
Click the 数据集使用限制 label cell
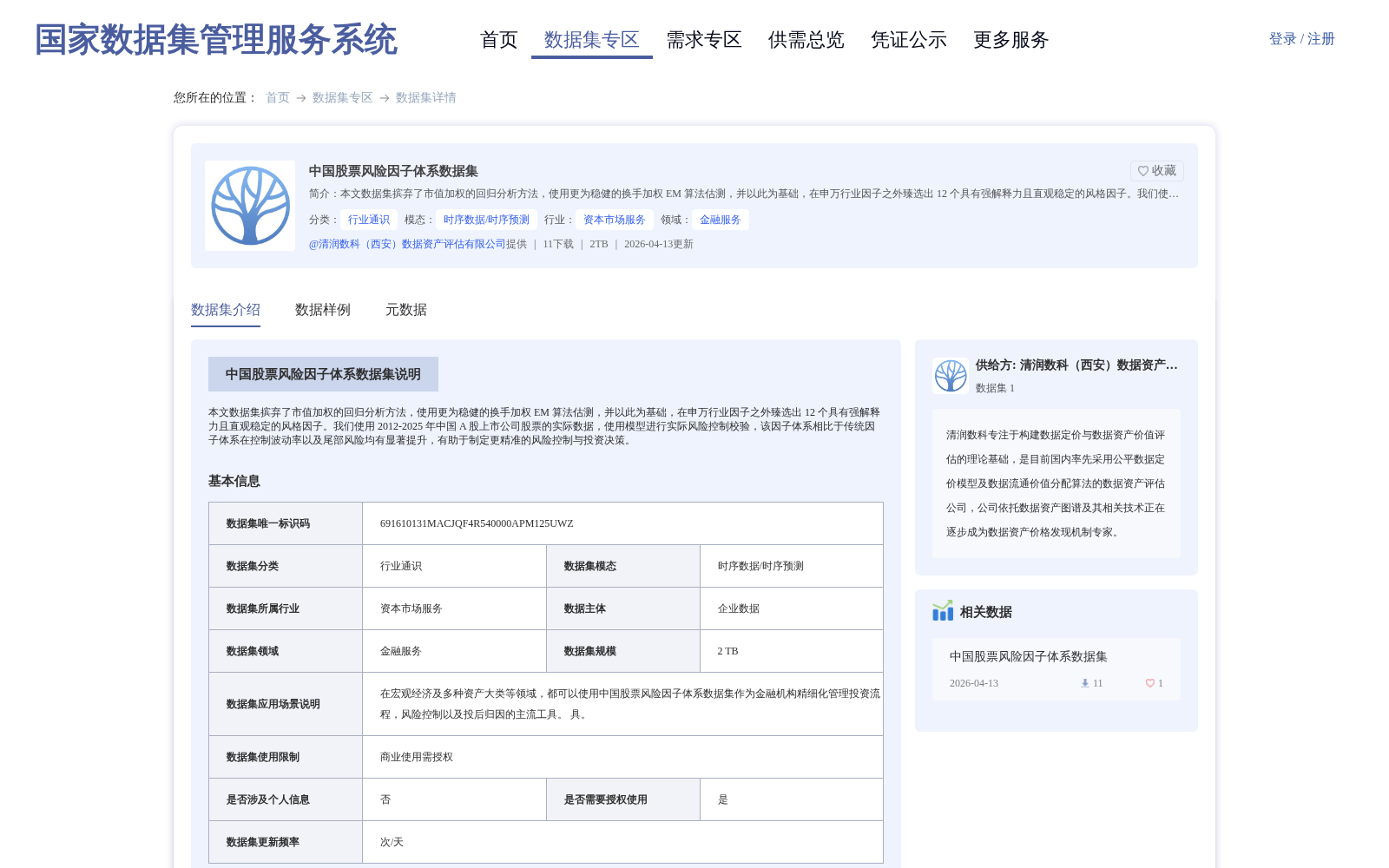[286, 757]
